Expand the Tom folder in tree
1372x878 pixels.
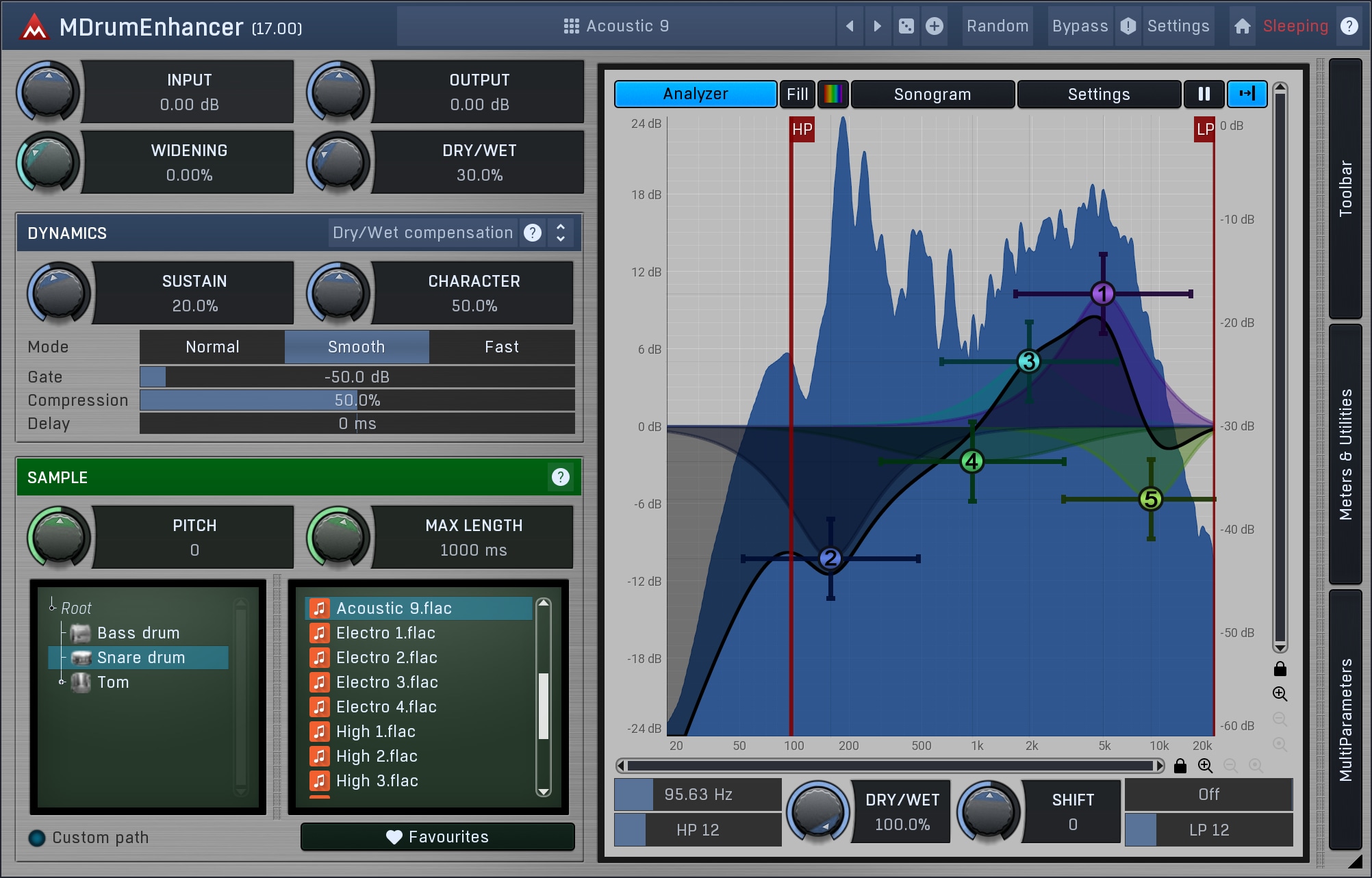(62, 682)
